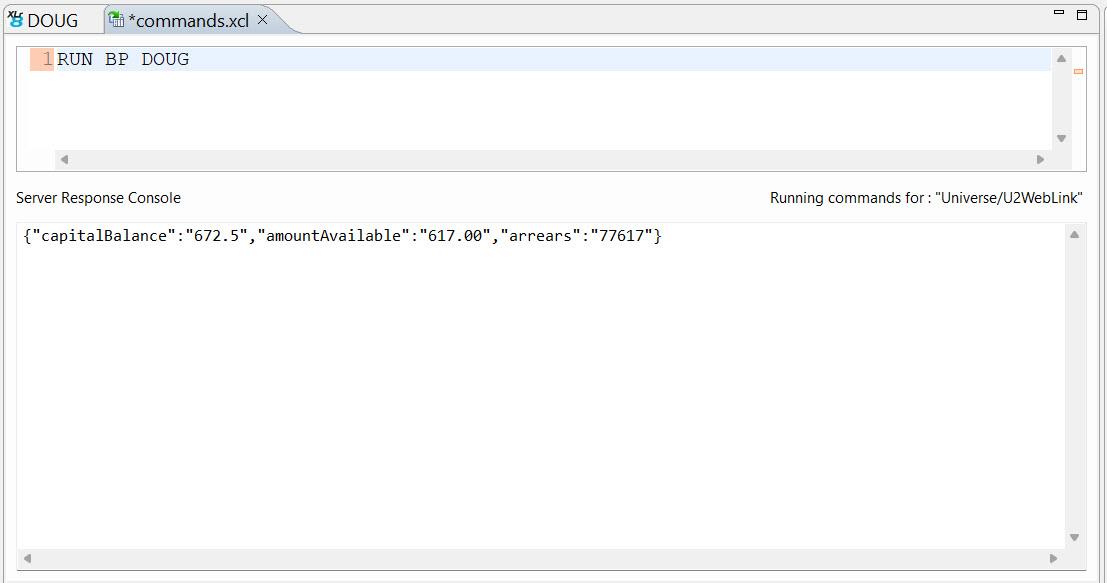
Task: Click left arrow of editor horizontal scrollbar
Action: (x=64, y=159)
